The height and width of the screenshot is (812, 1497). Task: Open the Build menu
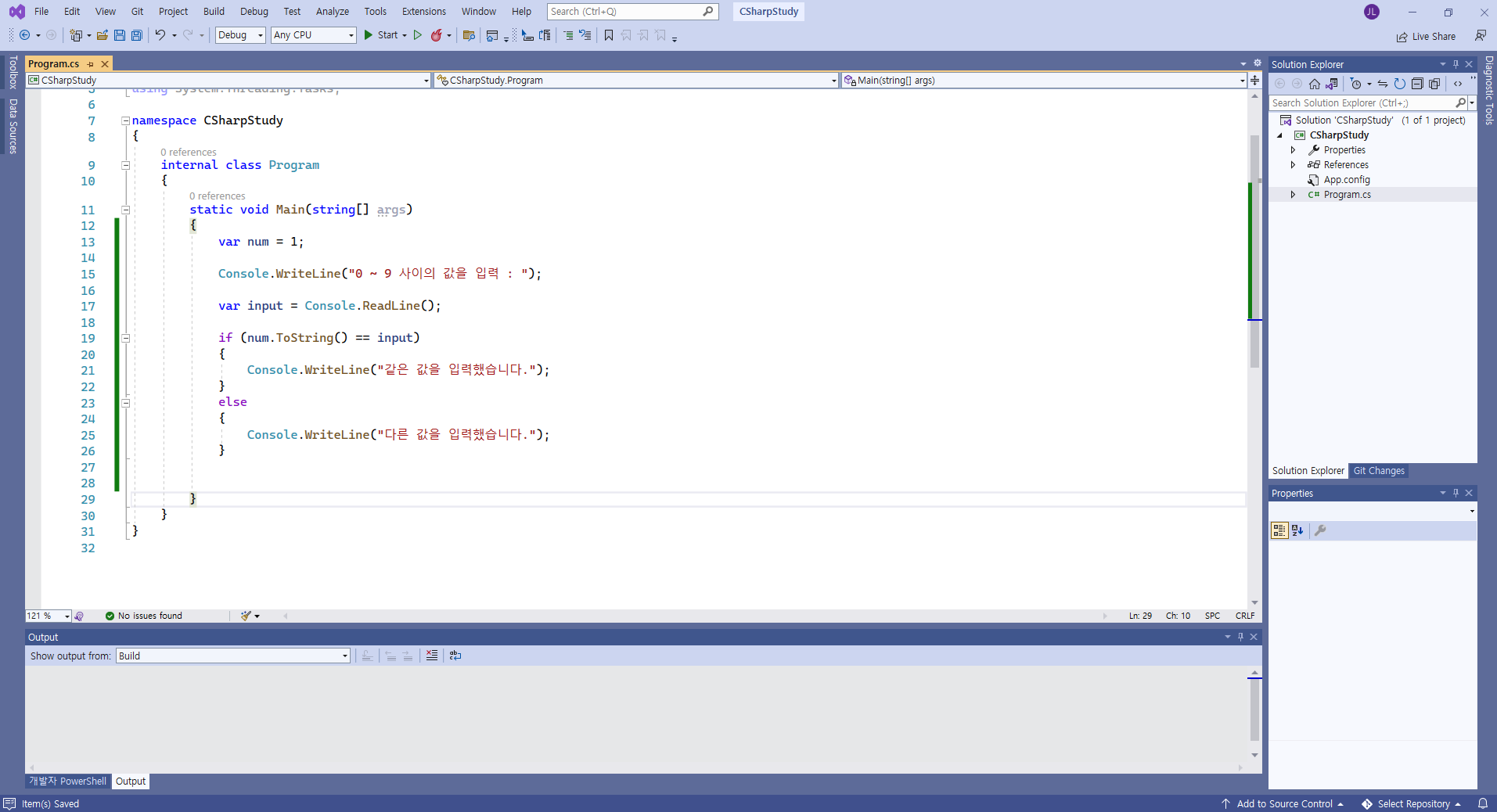[214, 11]
